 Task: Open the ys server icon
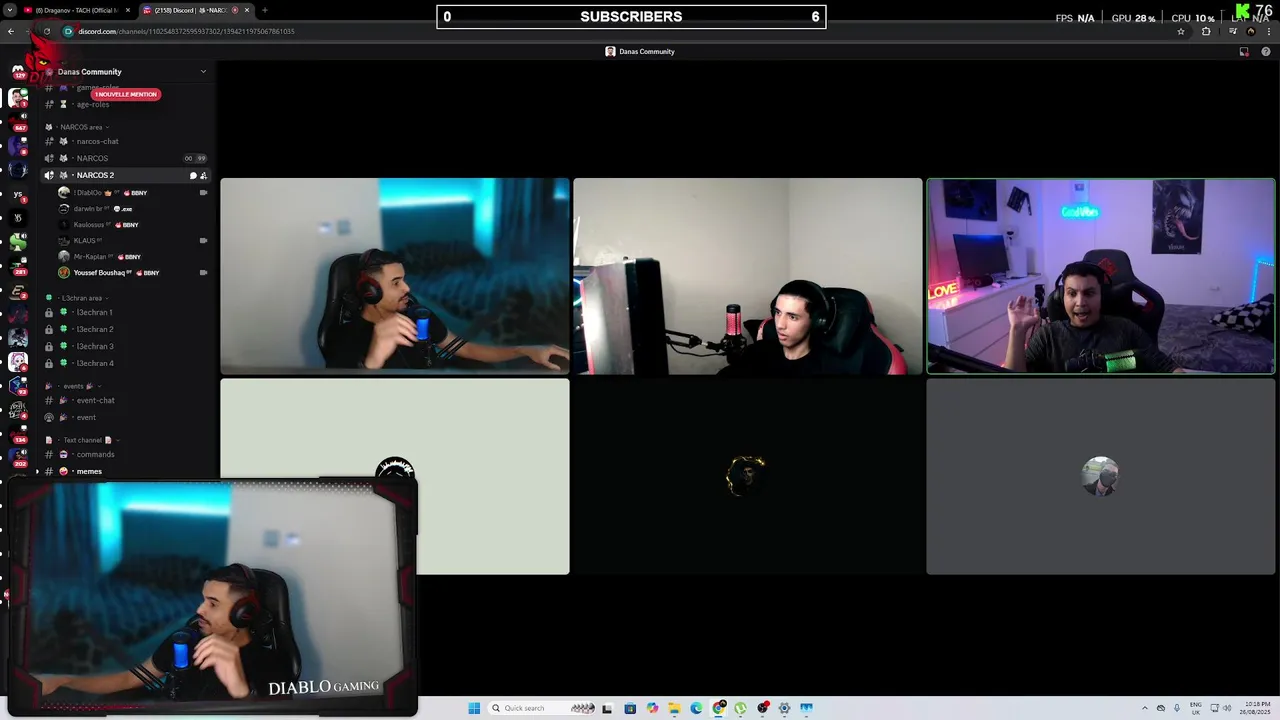18,194
